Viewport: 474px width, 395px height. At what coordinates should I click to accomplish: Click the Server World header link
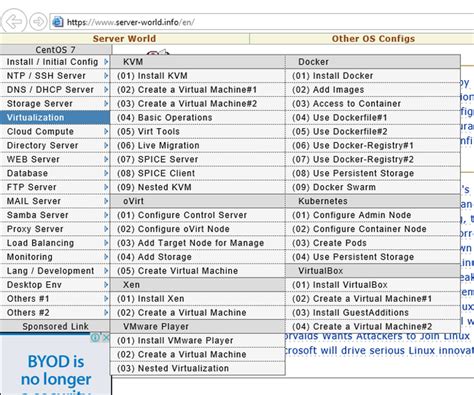click(x=124, y=39)
